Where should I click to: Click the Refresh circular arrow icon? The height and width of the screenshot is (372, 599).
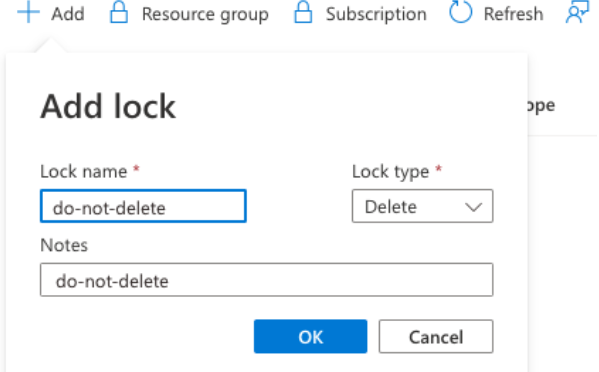(x=460, y=12)
